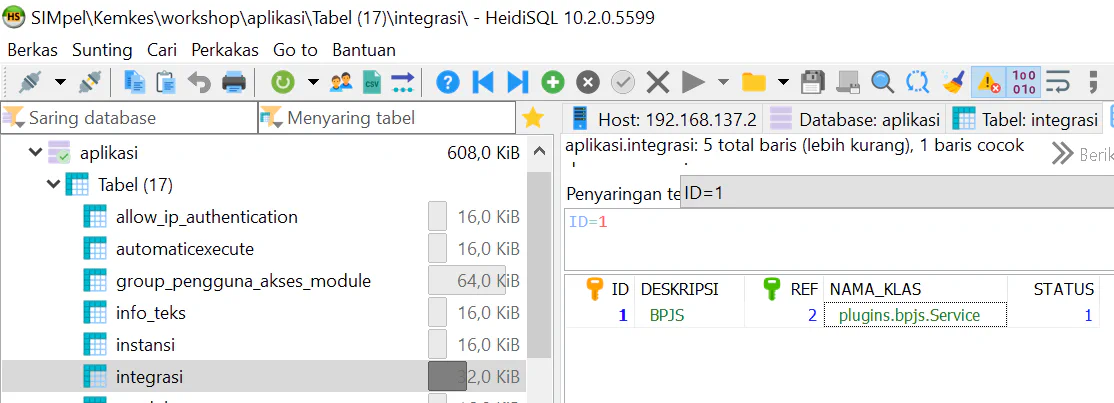
Task: Click the Undo arrow icon
Action: [200, 82]
